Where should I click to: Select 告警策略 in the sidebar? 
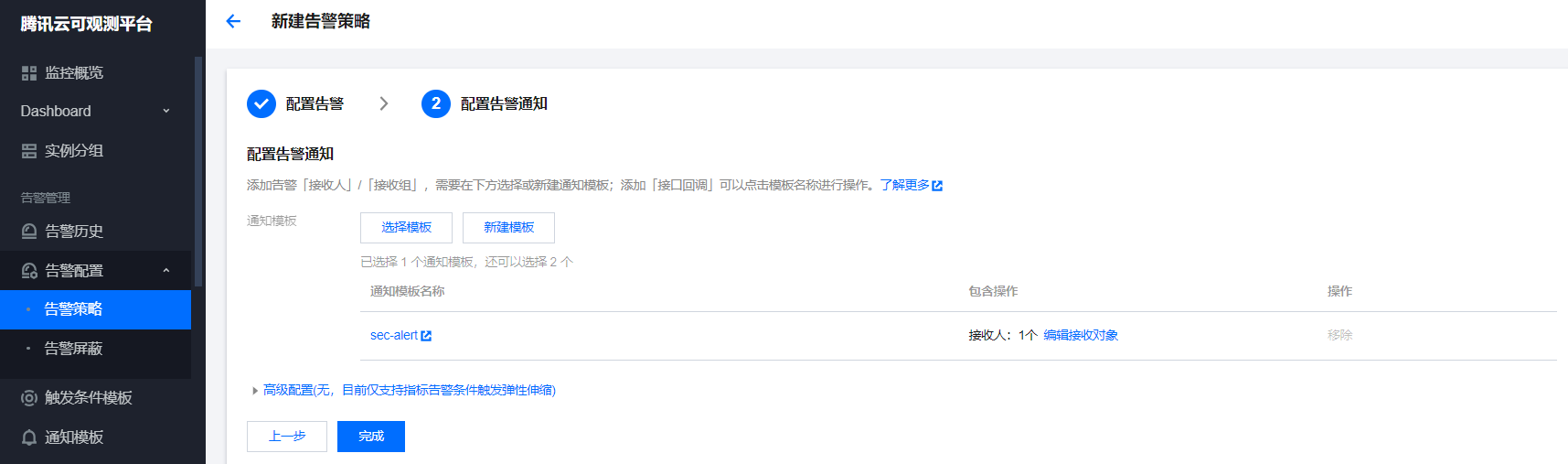(73, 309)
